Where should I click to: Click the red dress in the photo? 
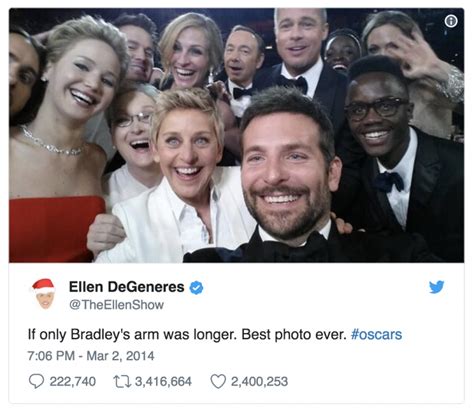55,229
